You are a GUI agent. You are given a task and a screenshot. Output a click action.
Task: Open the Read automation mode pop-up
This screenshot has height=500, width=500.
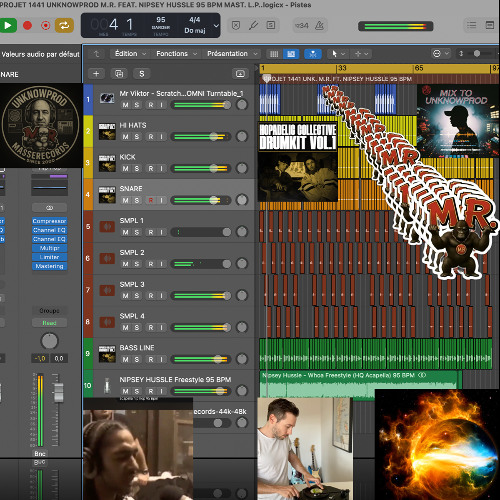(49, 323)
